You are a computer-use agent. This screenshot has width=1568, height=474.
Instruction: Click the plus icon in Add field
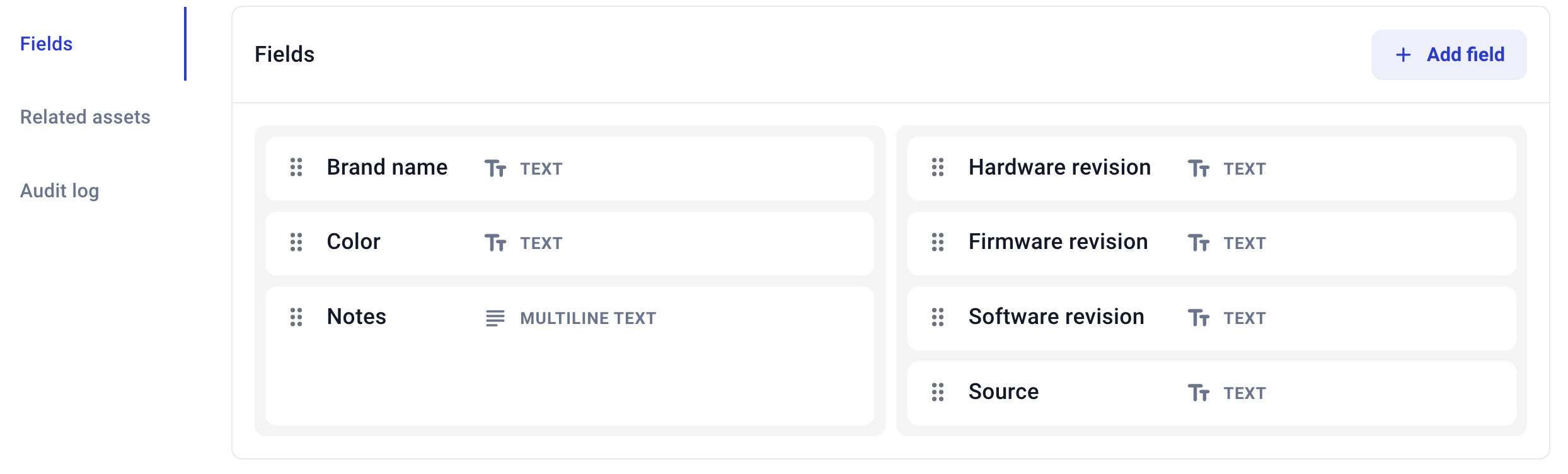pos(1404,55)
